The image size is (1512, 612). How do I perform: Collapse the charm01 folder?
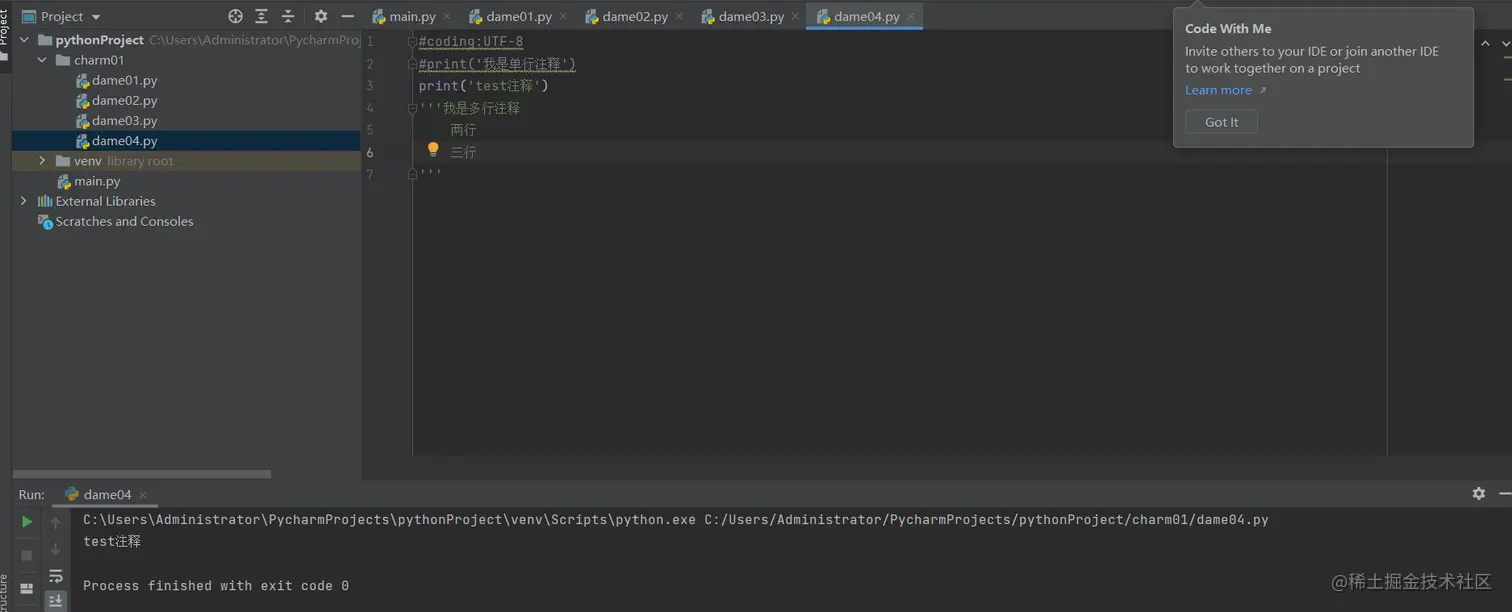(42, 60)
